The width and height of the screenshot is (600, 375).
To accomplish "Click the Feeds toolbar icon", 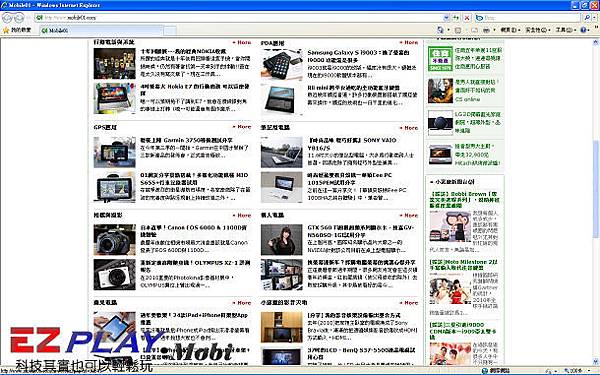I will pos(458,30).
